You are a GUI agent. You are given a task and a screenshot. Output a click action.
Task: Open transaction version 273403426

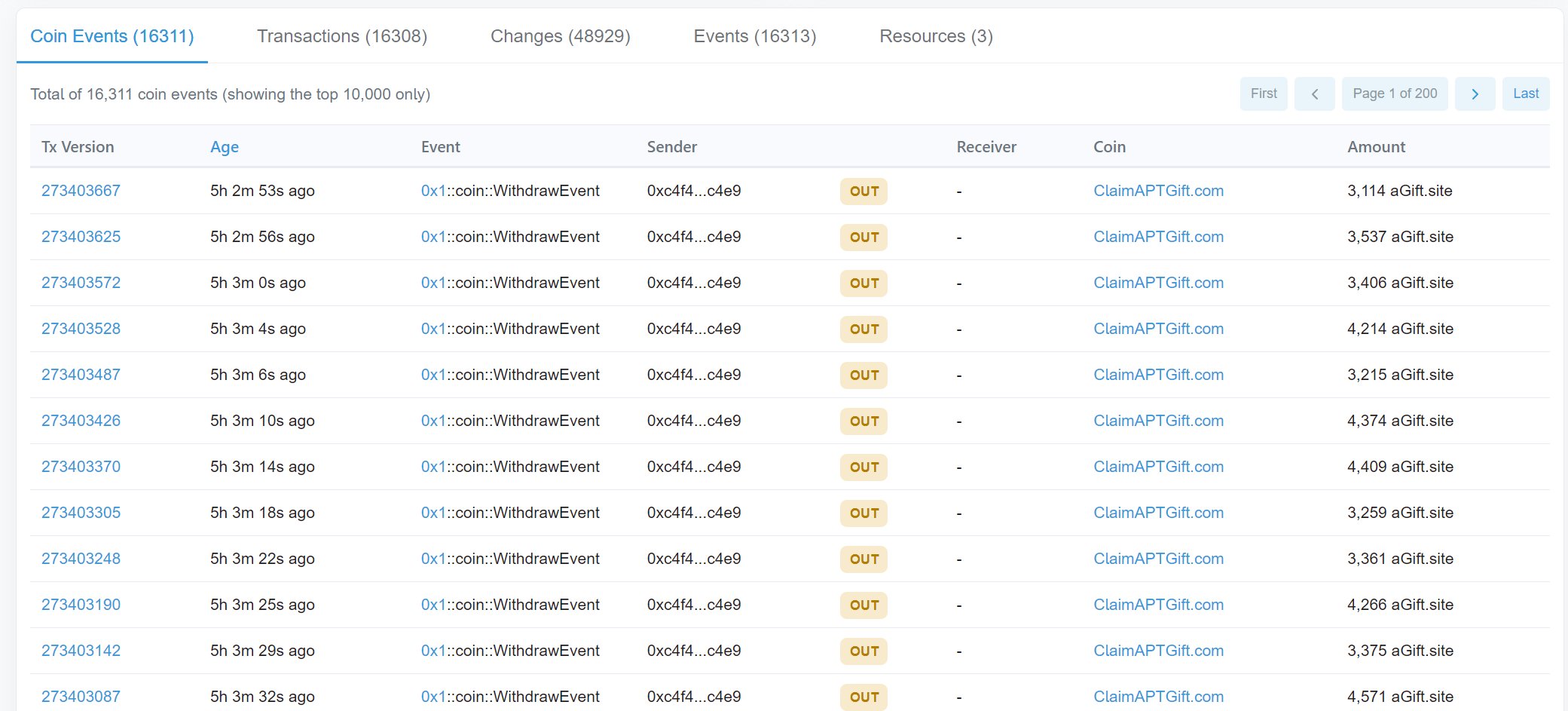tap(81, 421)
